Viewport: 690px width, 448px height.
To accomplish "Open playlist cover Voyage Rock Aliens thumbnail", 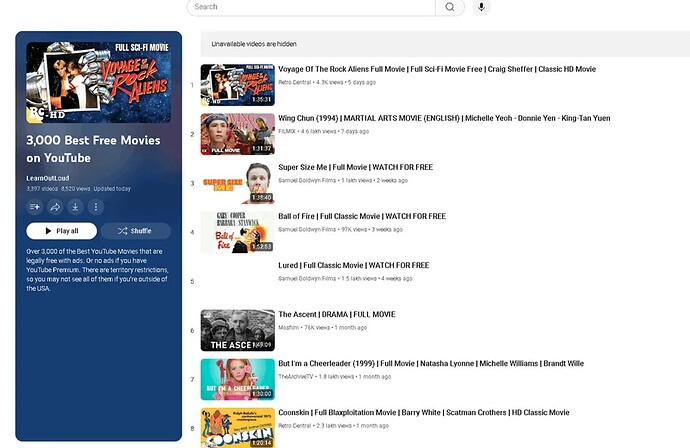I will point(99,82).
